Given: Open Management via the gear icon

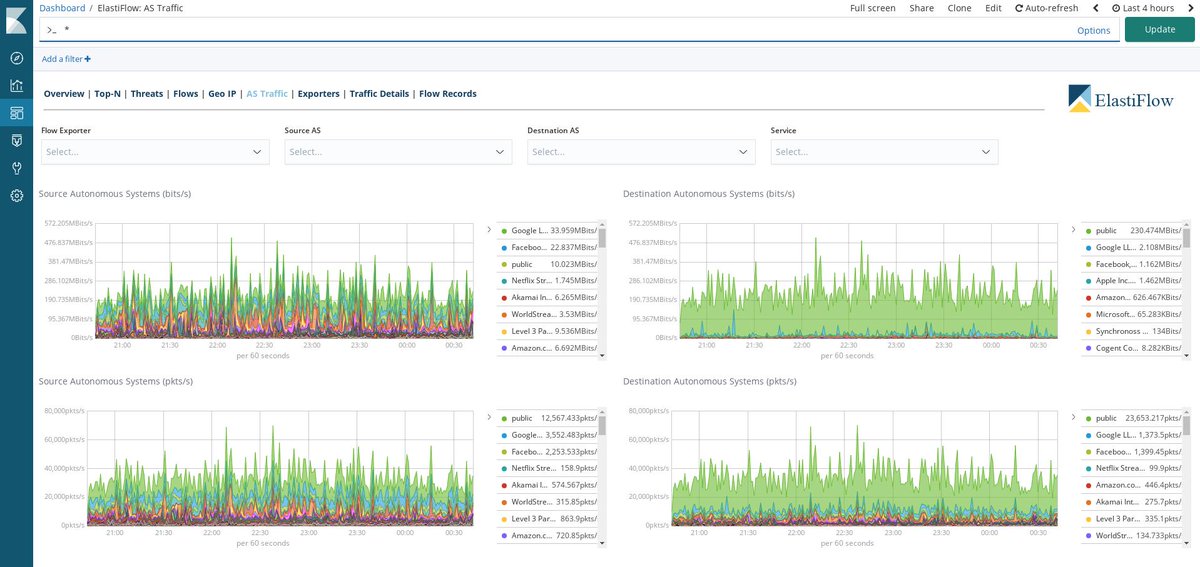Looking at the screenshot, I should click(x=16, y=196).
